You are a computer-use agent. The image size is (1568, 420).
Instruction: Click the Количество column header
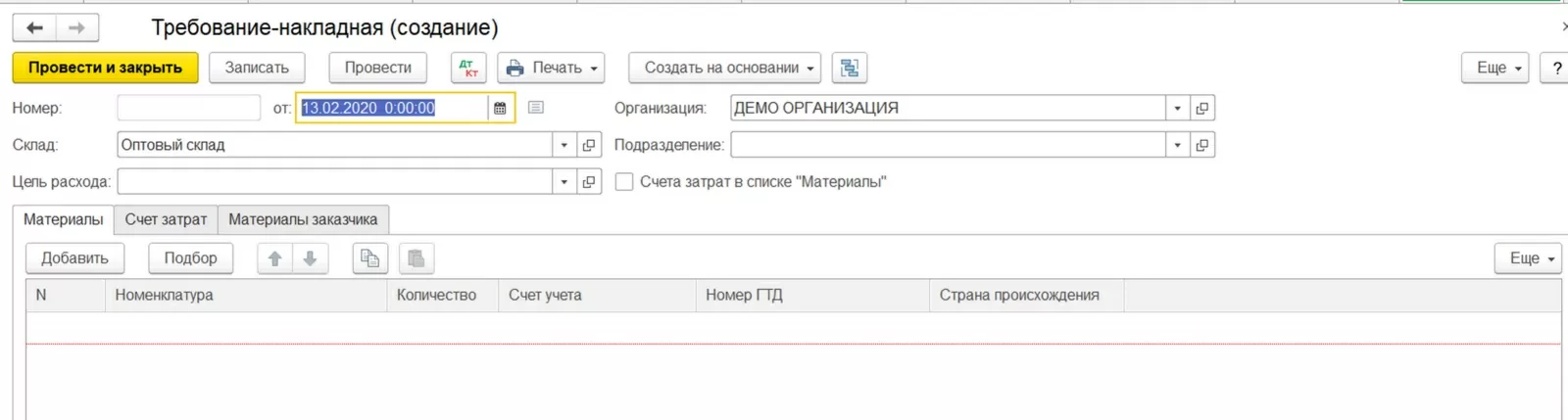[x=442, y=296]
